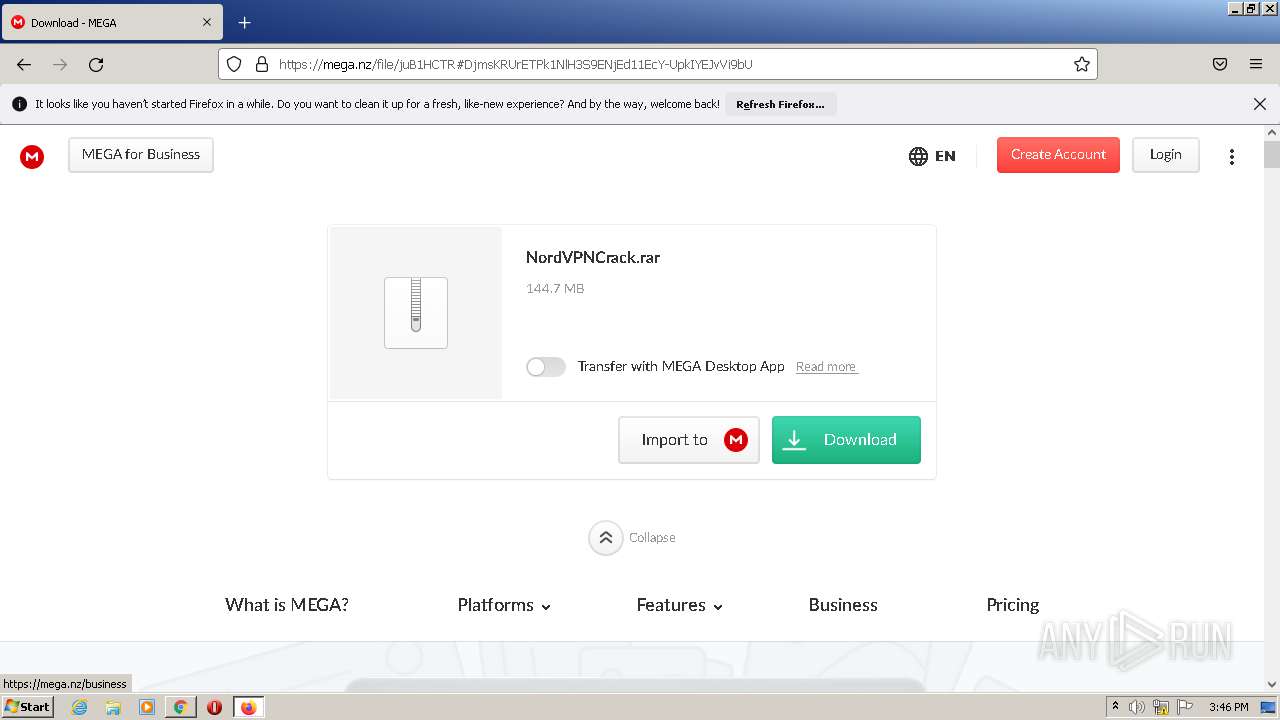
Task: Click the green Download button
Action: [846, 440]
